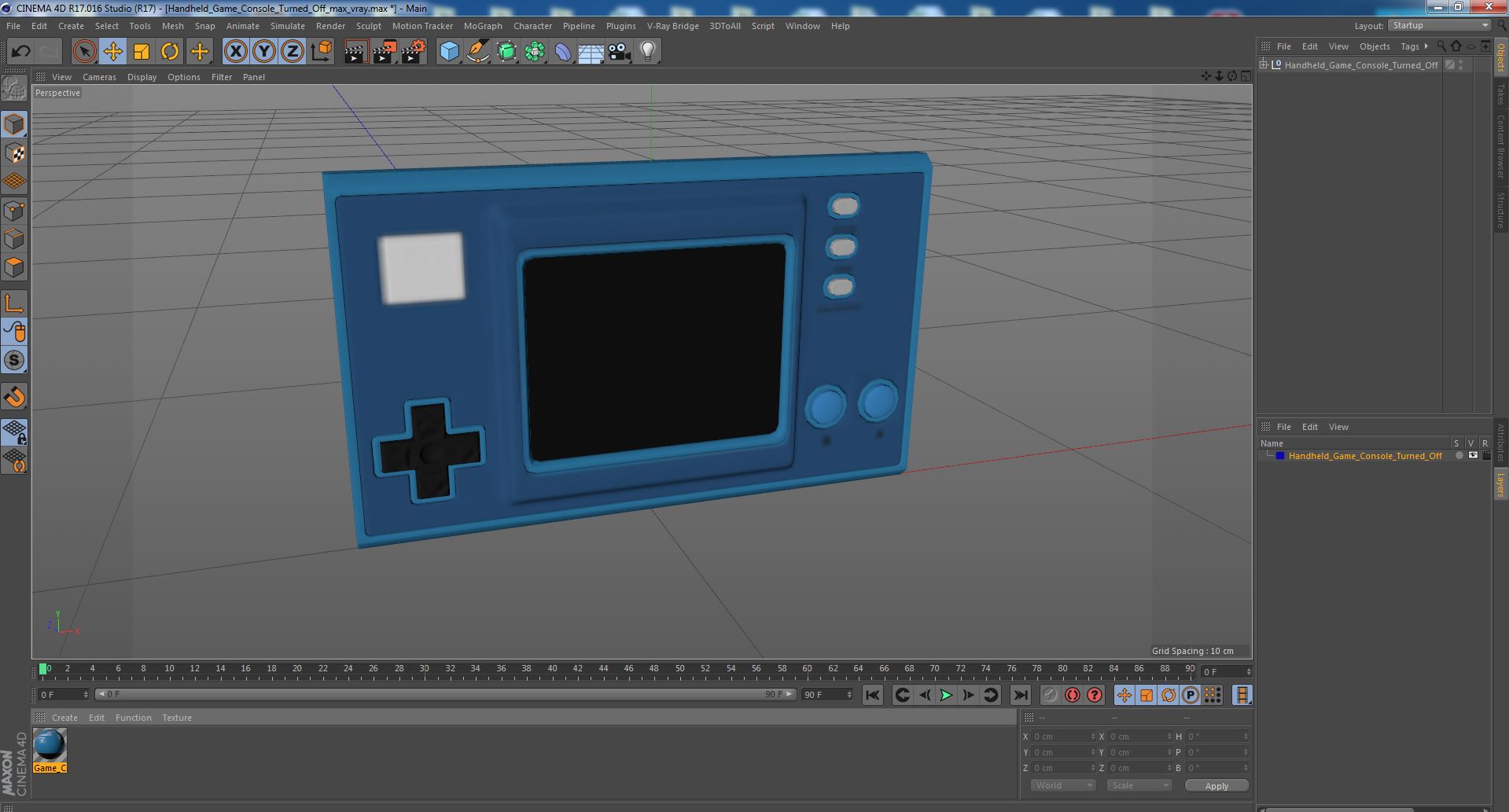Select the spline pen tool

click(x=477, y=52)
